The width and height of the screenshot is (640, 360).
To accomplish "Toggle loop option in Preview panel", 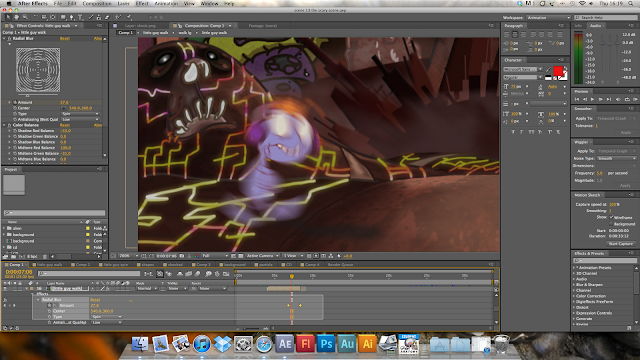I will pos(627,99).
